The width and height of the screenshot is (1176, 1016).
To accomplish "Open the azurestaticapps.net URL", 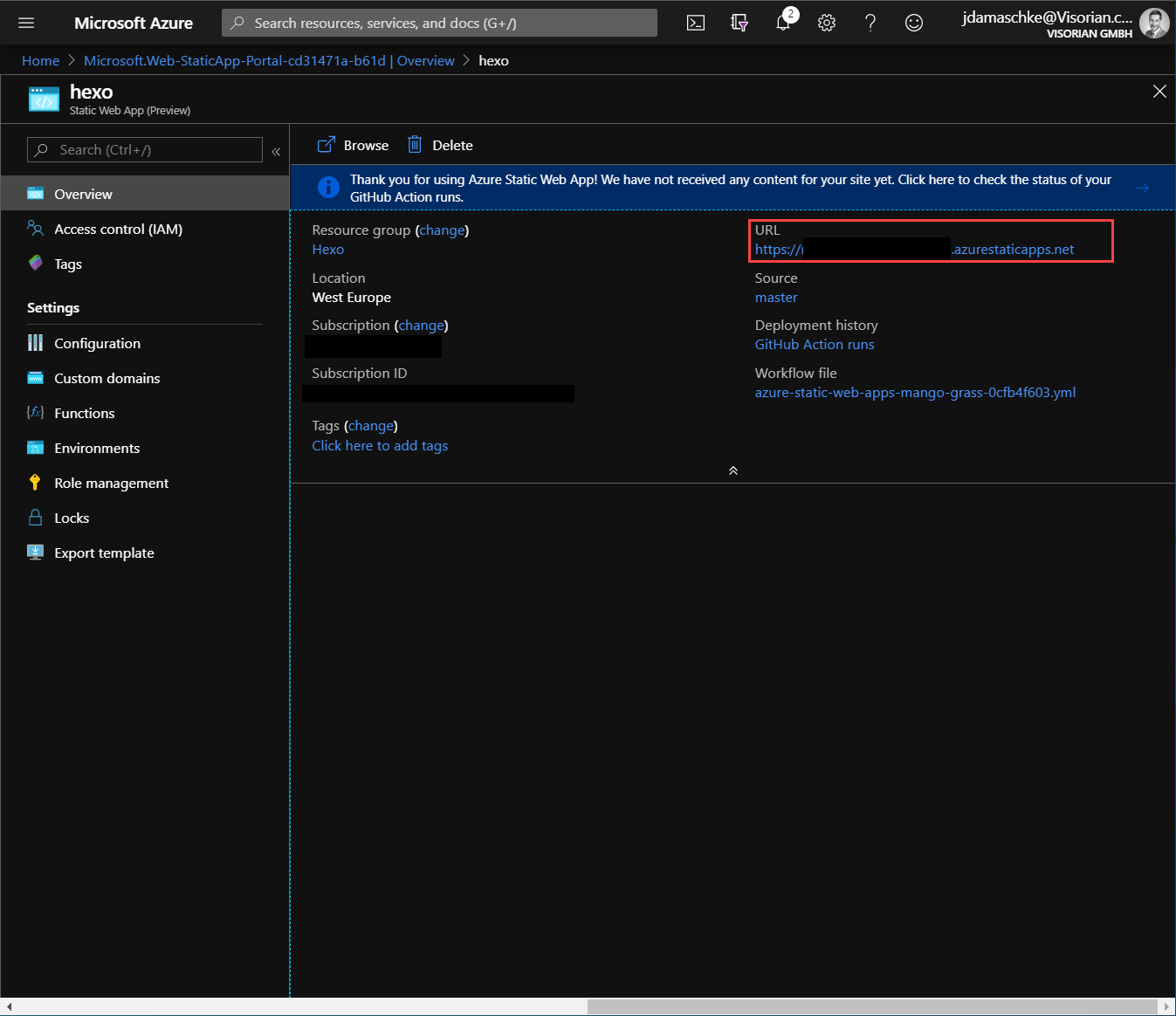I will (x=914, y=250).
